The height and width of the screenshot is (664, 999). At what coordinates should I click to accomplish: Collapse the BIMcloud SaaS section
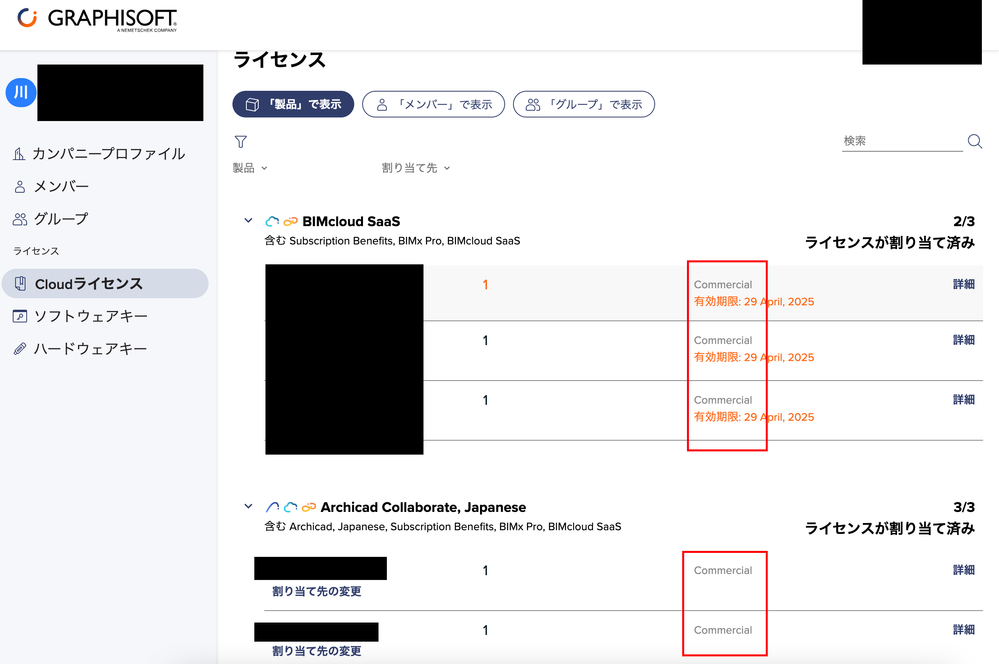[x=248, y=220]
